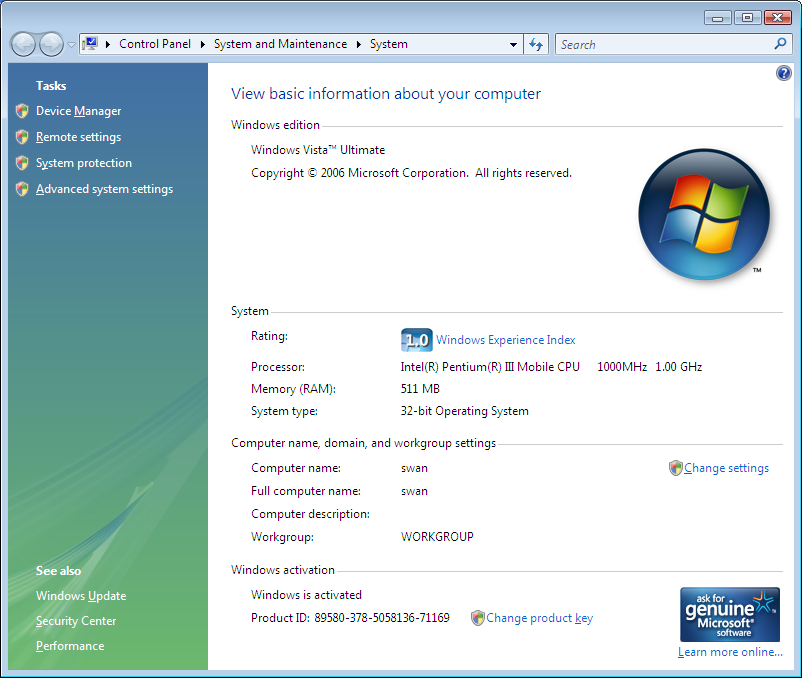Viewport: 802px width, 678px height.
Task: Click Change settings link
Action: [x=726, y=468]
